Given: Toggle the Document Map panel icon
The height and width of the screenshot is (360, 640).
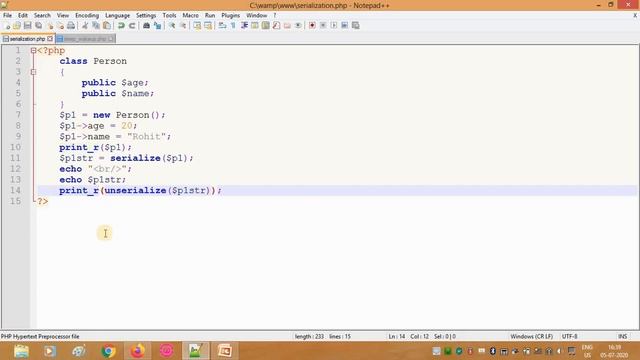Looking at the screenshot, I should pos(266,26).
